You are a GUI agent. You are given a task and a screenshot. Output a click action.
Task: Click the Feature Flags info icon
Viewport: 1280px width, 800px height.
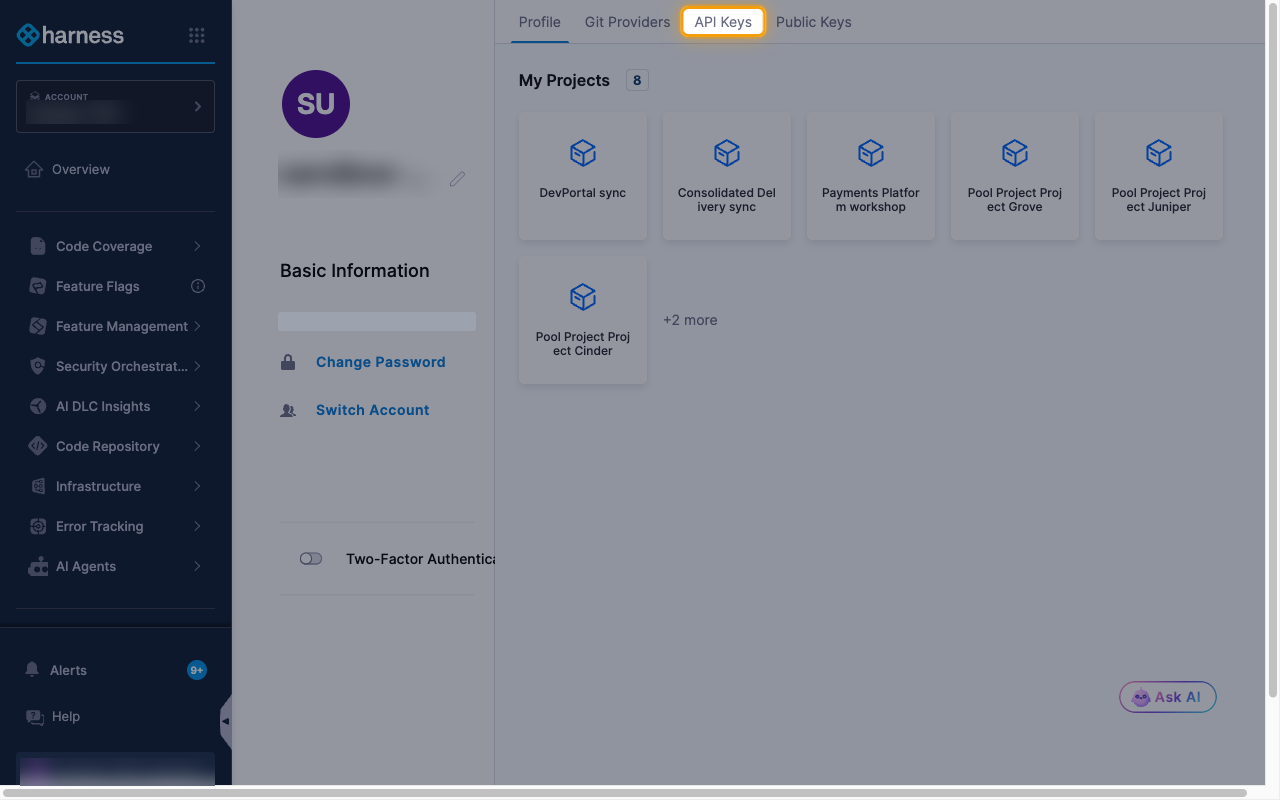(x=198, y=286)
